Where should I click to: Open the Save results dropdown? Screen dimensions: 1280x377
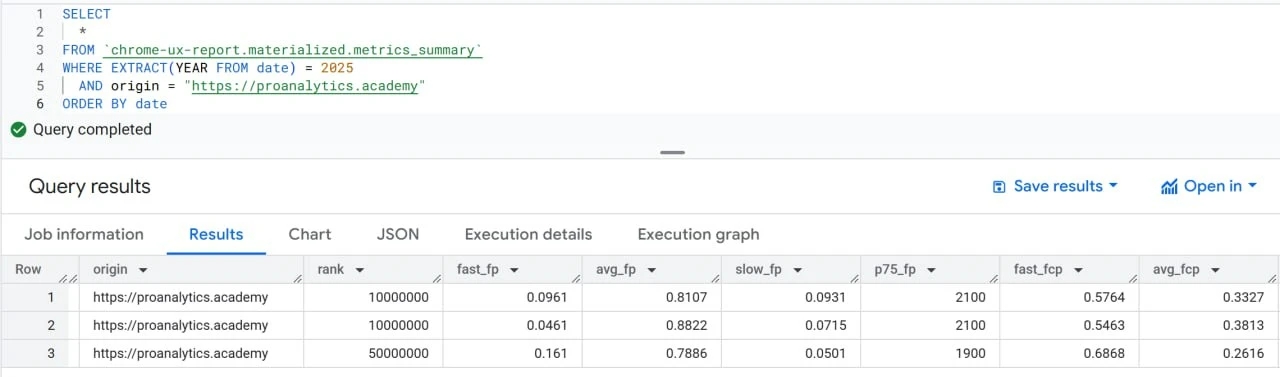click(x=1054, y=186)
